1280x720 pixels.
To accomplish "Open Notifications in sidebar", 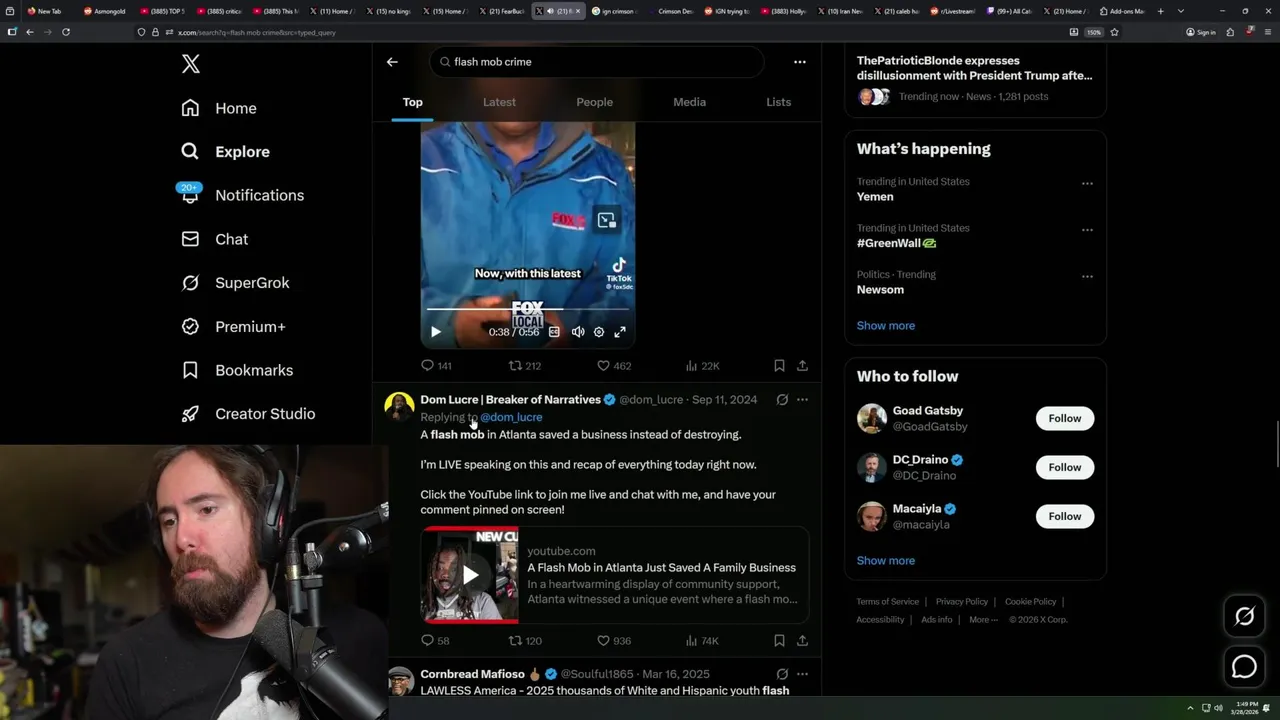I will 242,195.
